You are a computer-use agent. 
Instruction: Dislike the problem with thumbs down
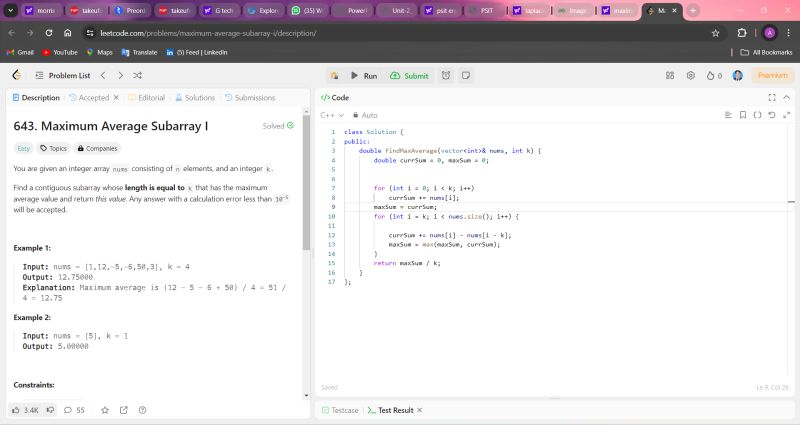51,410
